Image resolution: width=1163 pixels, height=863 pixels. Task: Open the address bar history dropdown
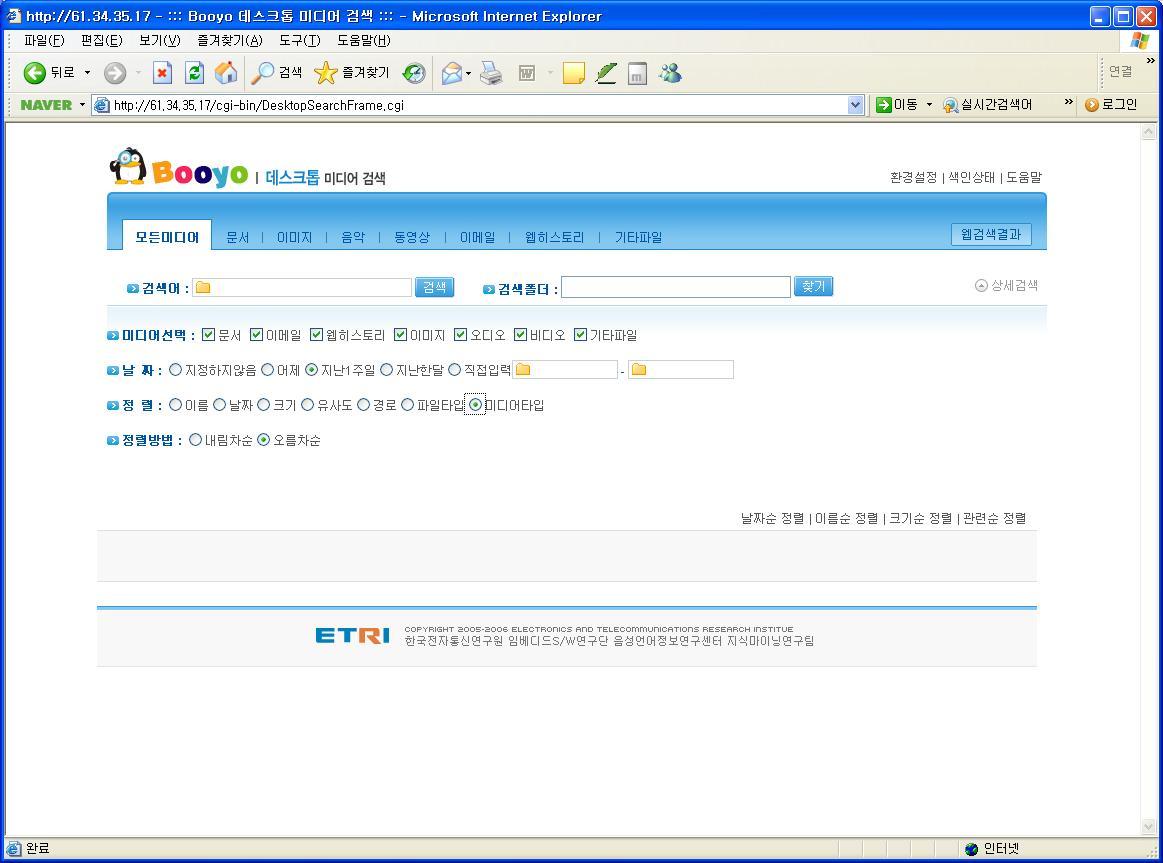coord(855,104)
